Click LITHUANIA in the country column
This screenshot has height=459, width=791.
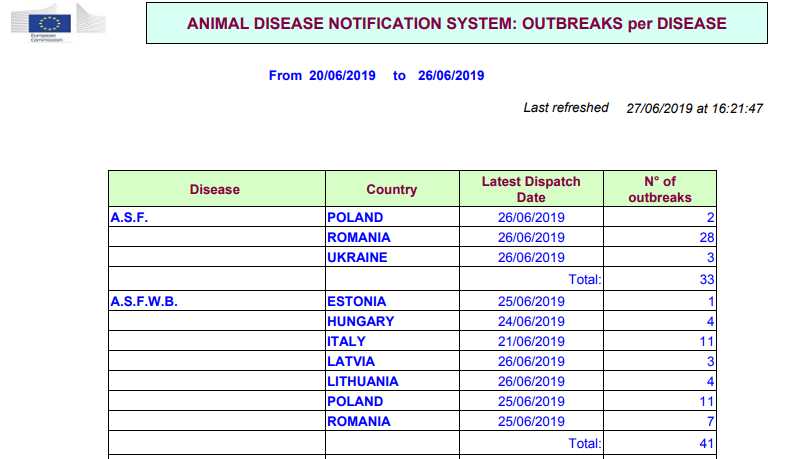(x=363, y=381)
